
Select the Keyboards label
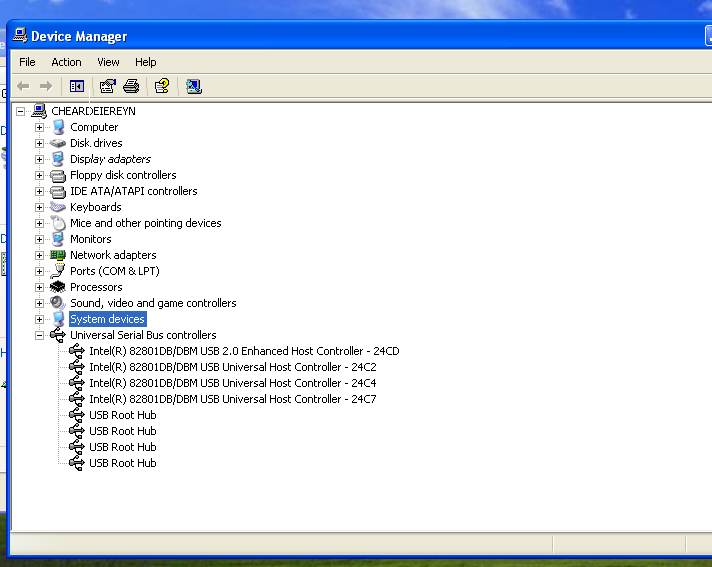point(96,207)
